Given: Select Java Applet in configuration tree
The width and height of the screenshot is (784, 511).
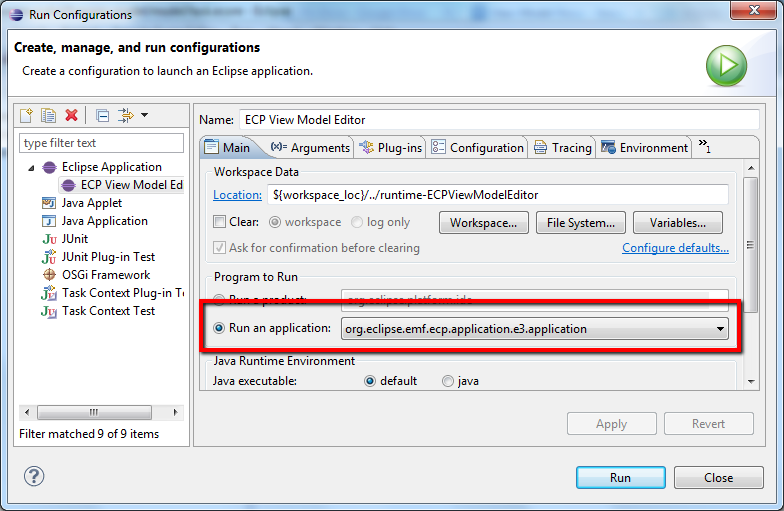Looking at the screenshot, I should tap(92, 203).
